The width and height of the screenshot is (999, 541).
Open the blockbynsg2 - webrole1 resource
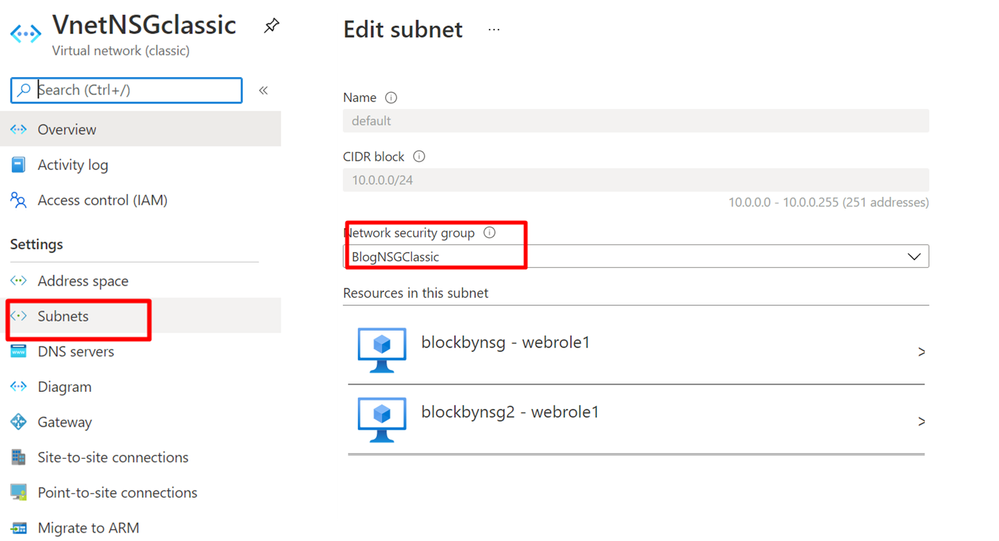[921, 422]
